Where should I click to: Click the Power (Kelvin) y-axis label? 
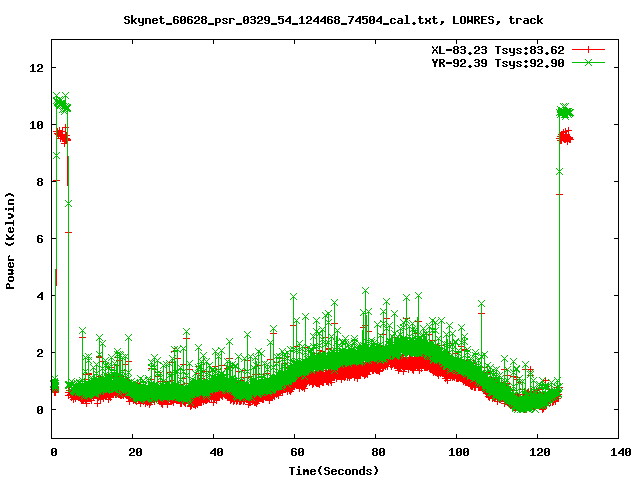tap(10, 241)
